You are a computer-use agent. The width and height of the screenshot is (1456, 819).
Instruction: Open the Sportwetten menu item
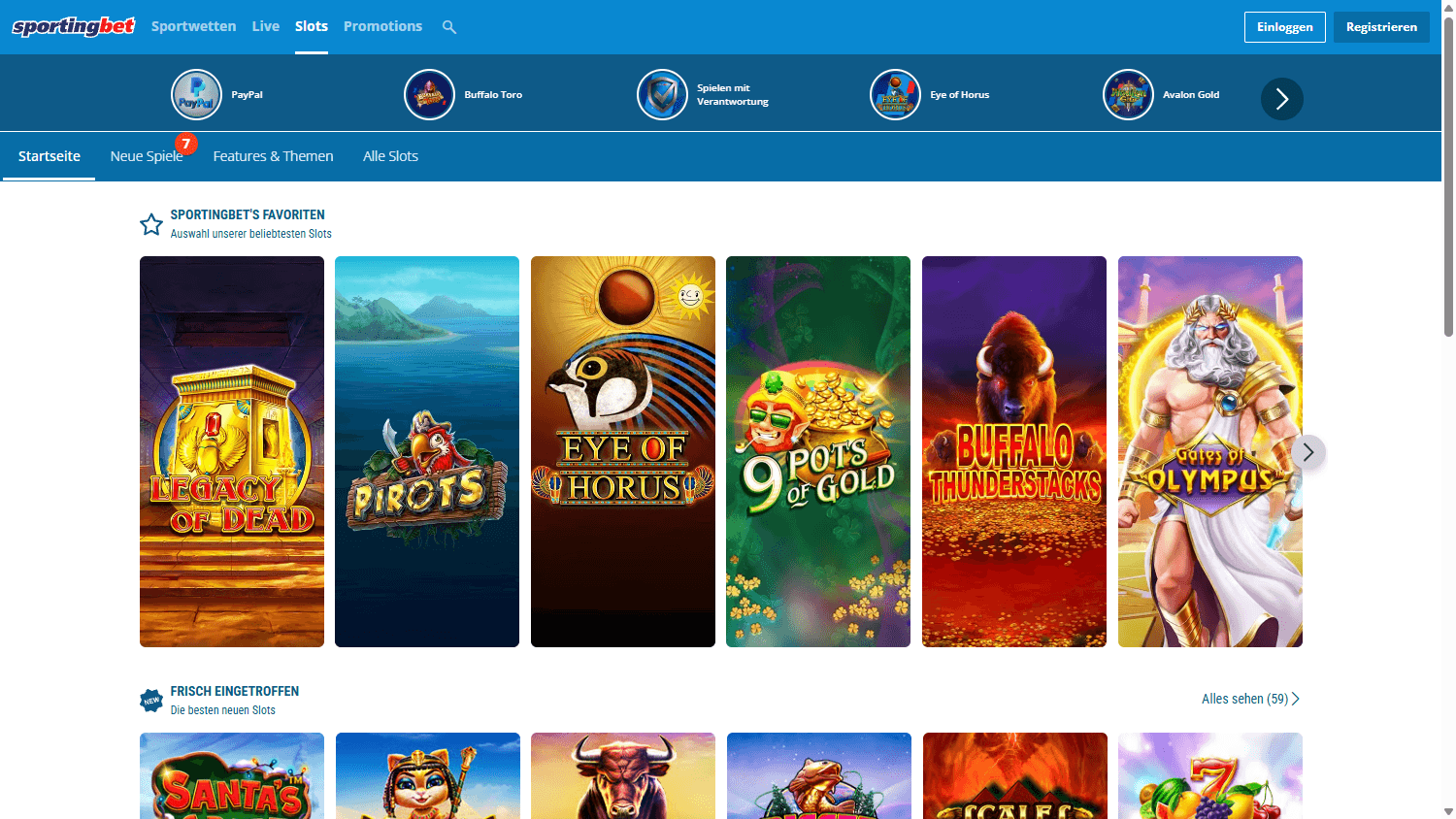pyautogui.click(x=193, y=26)
